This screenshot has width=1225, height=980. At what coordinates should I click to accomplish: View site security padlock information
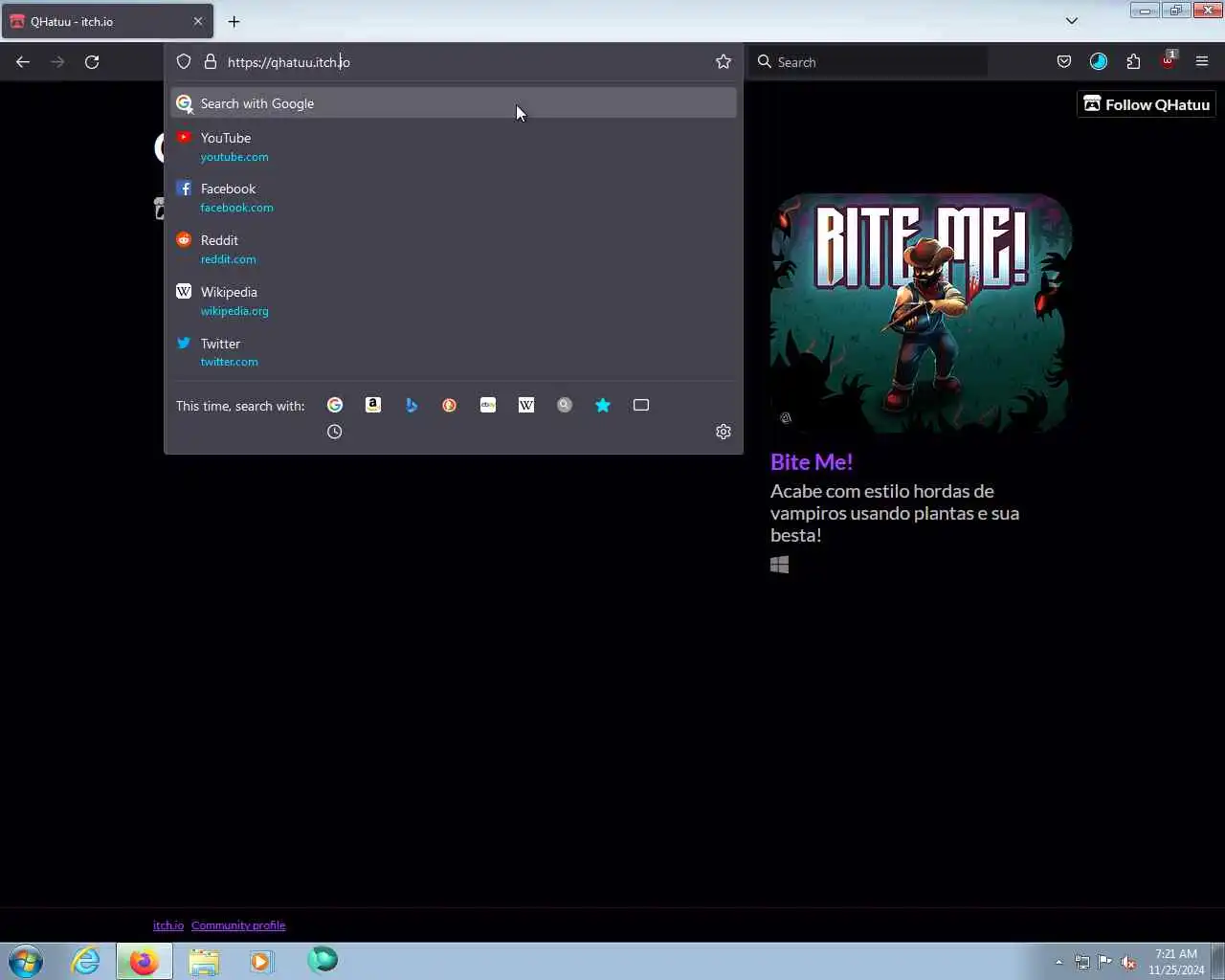click(211, 61)
